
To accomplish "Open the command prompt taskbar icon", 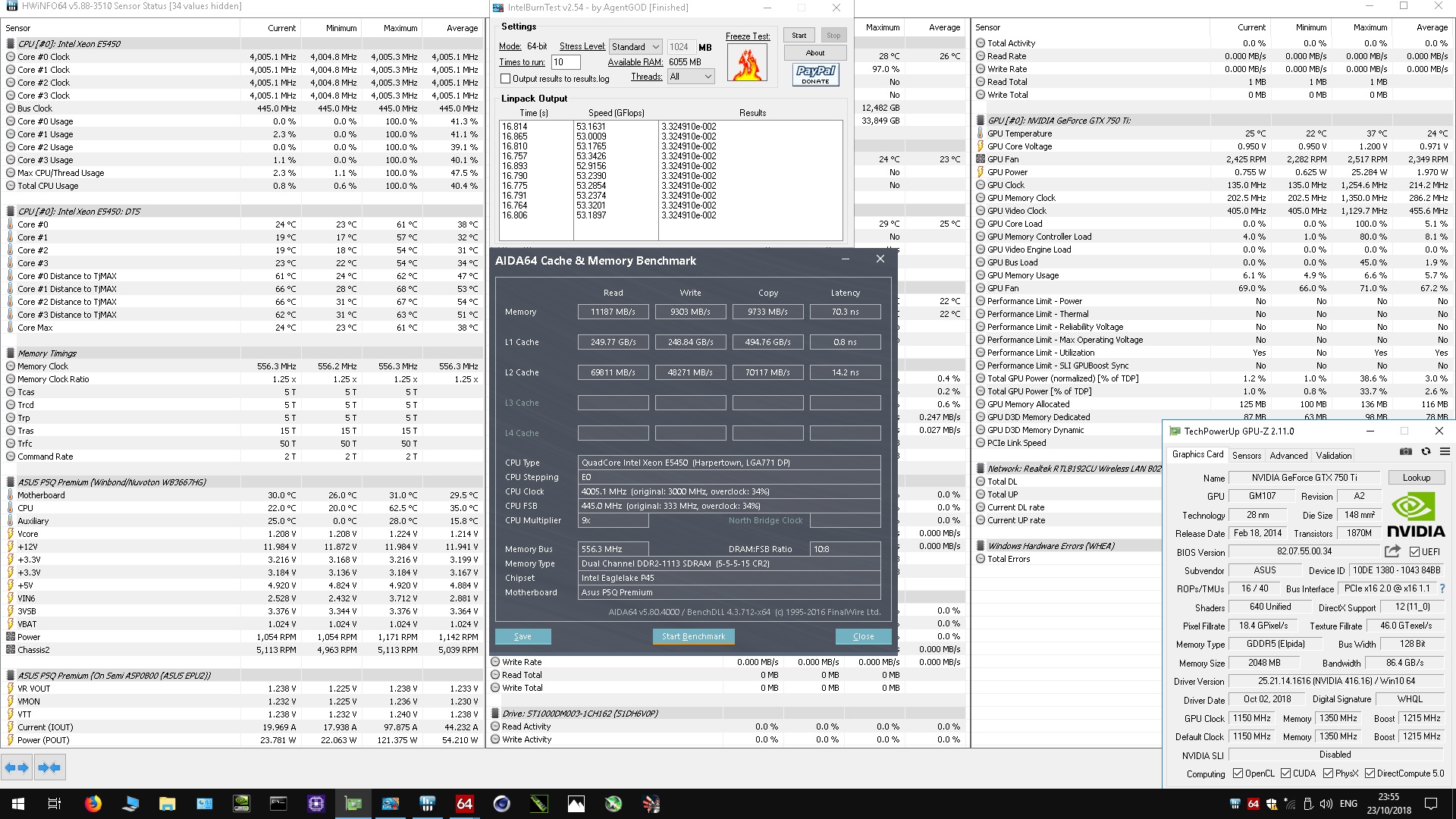I will [x=278, y=804].
